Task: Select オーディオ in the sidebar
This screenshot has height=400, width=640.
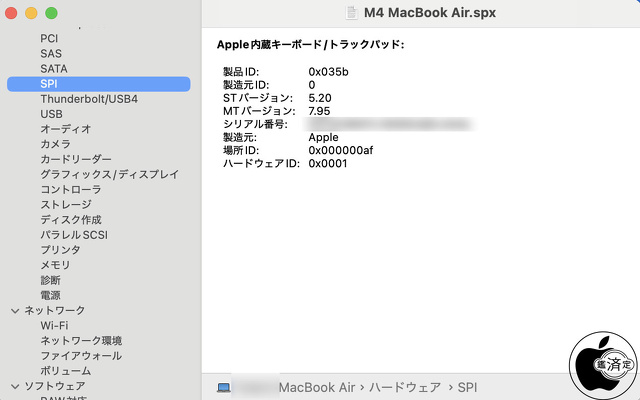Action: click(65, 129)
